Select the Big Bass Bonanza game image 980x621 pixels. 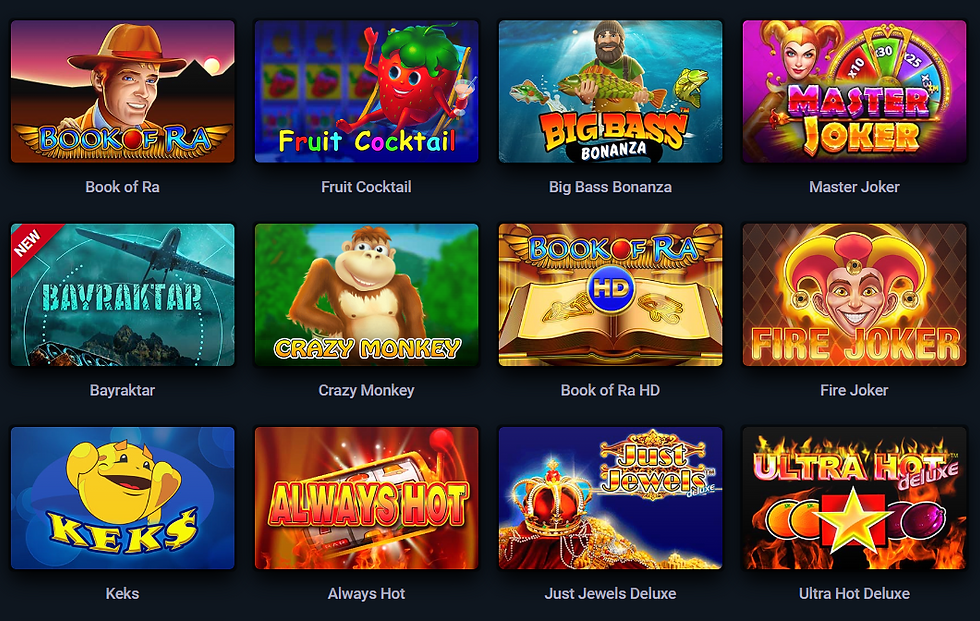pos(611,91)
